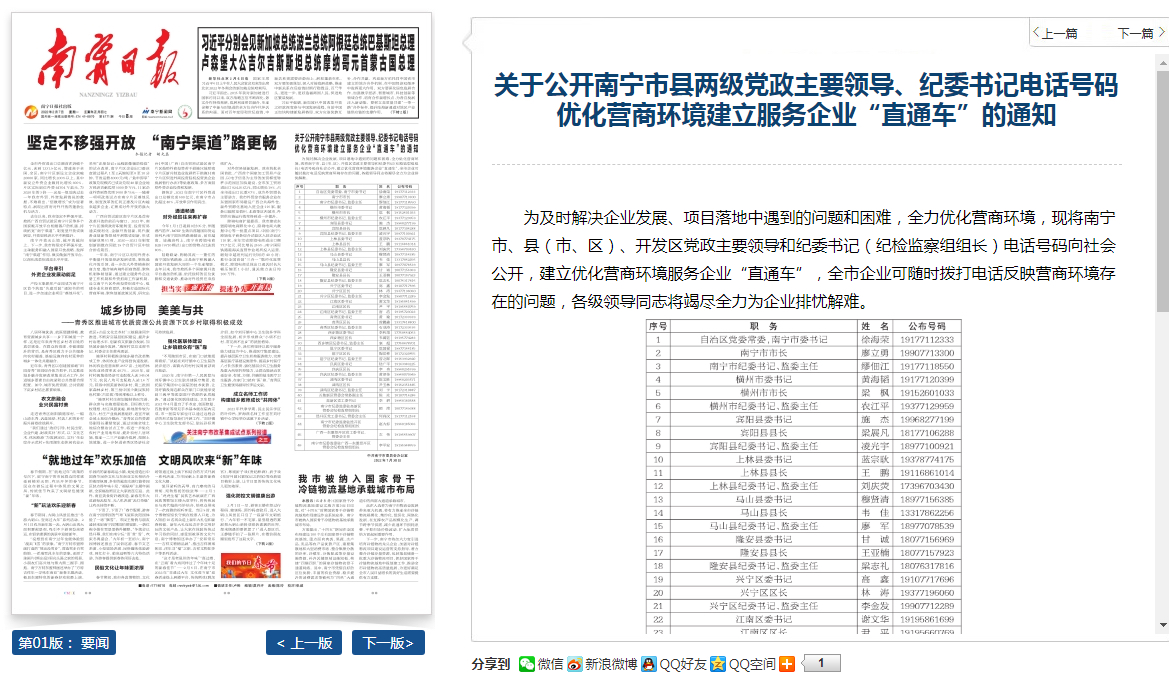Click the table cell 上林县委书记
Viewport: 1169px width, 684px height.
tap(763, 459)
